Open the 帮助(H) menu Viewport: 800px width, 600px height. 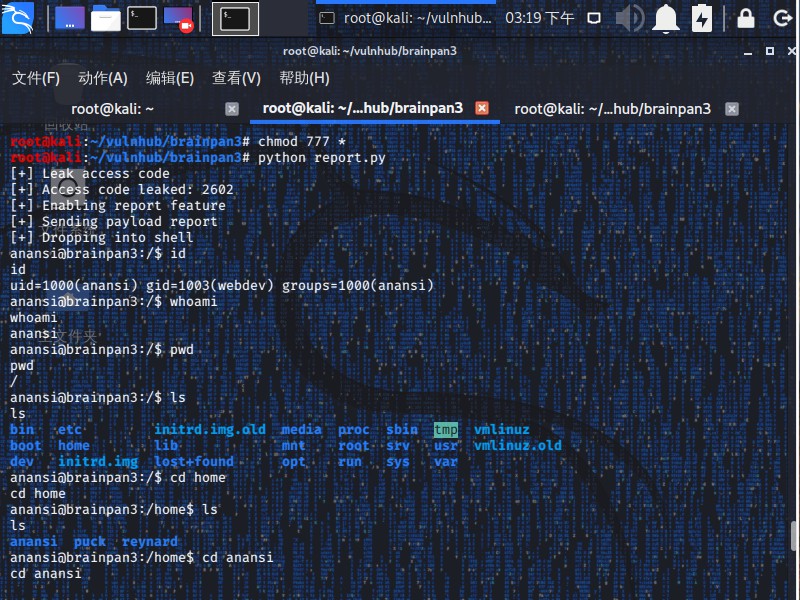(304, 78)
